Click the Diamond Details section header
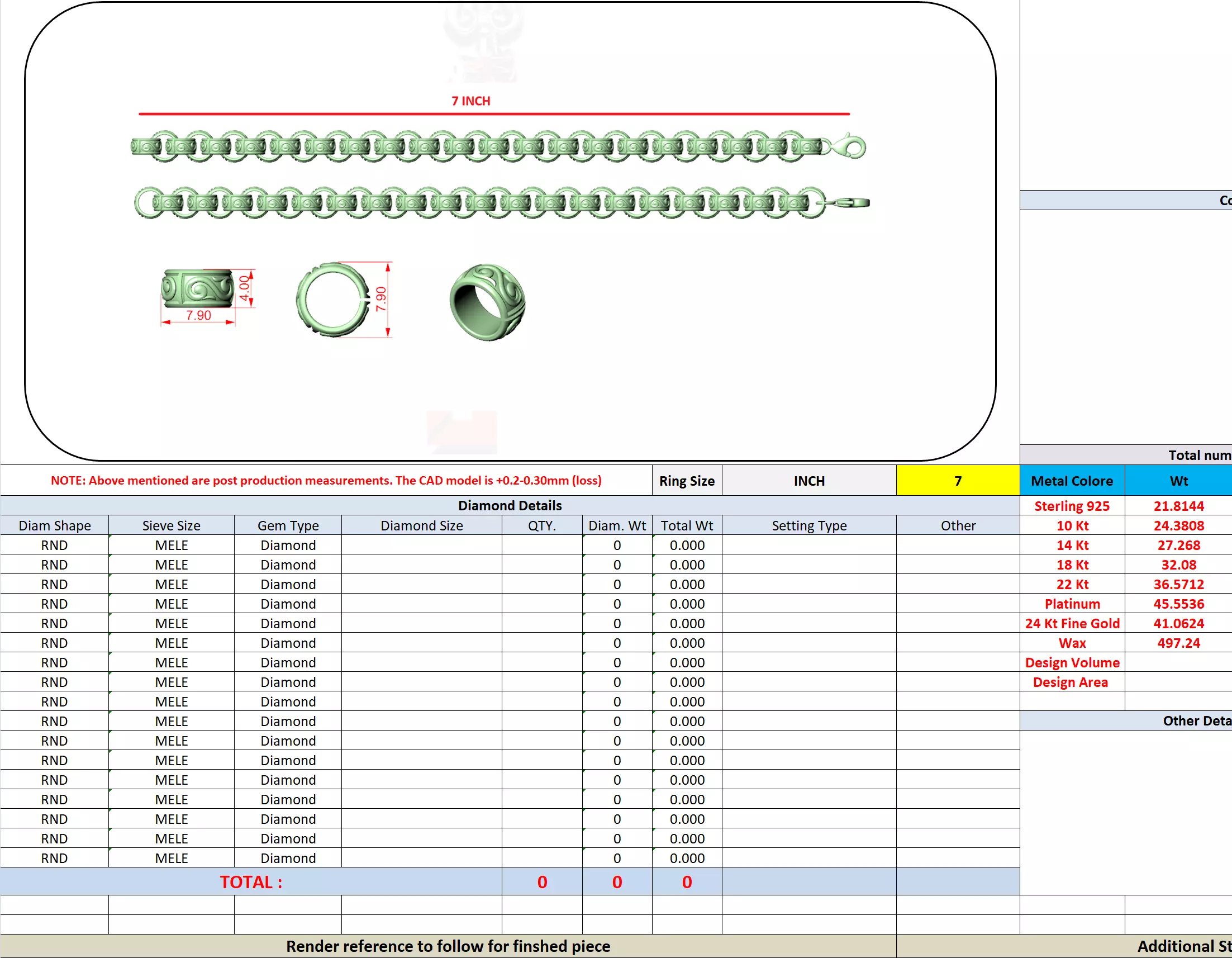 (x=510, y=505)
